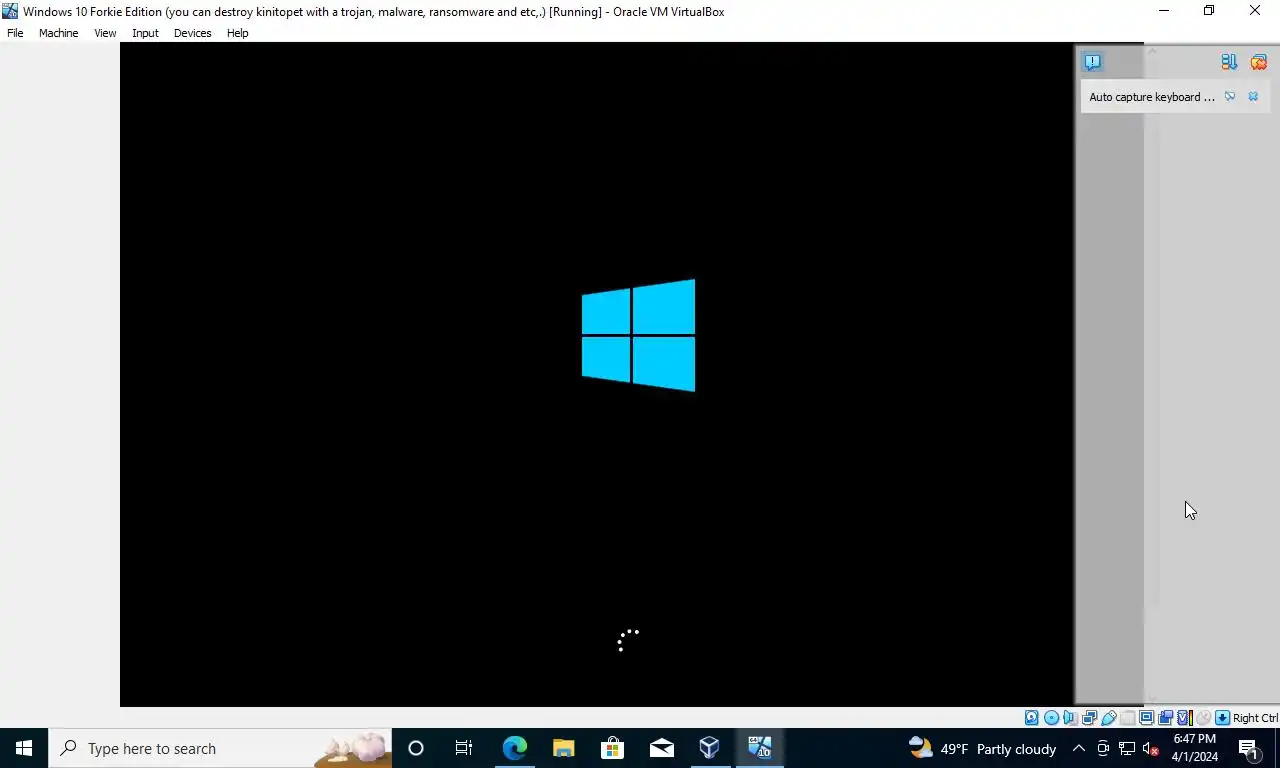Open Cortana from the taskbar

click(416, 748)
